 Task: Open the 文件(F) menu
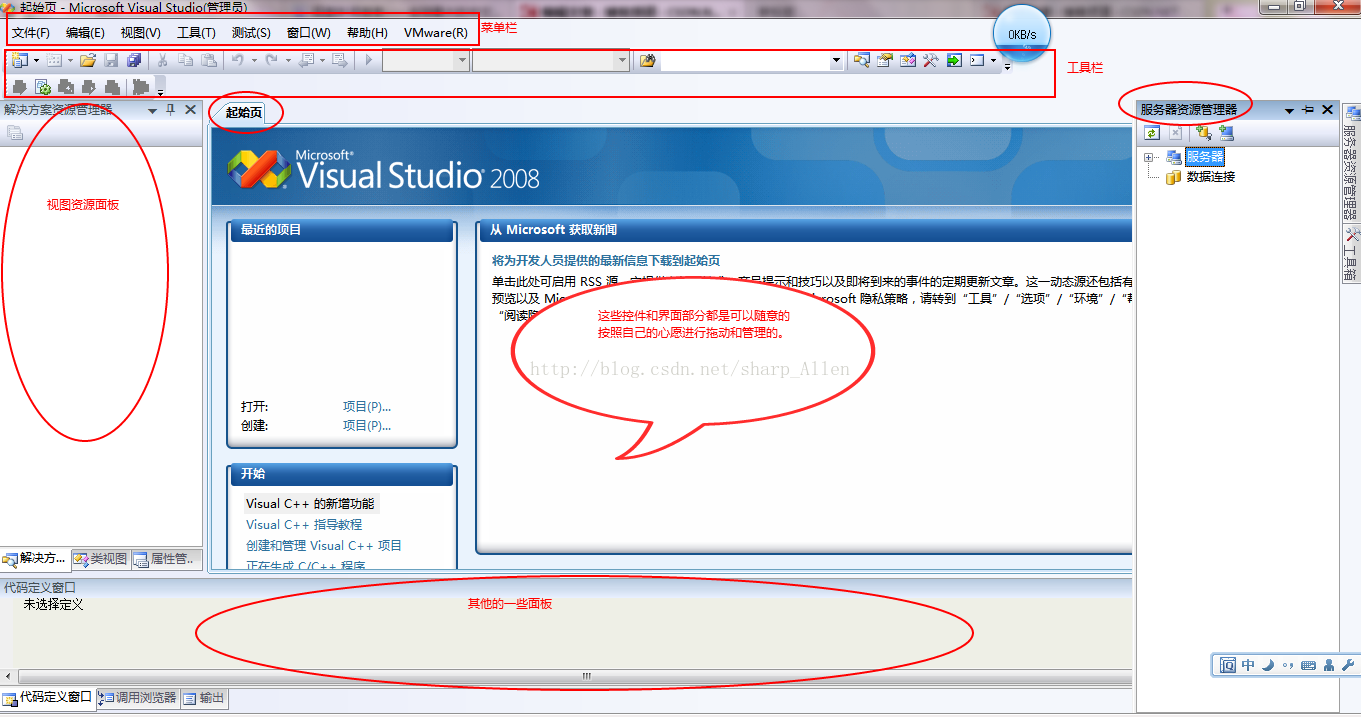click(30, 33)
